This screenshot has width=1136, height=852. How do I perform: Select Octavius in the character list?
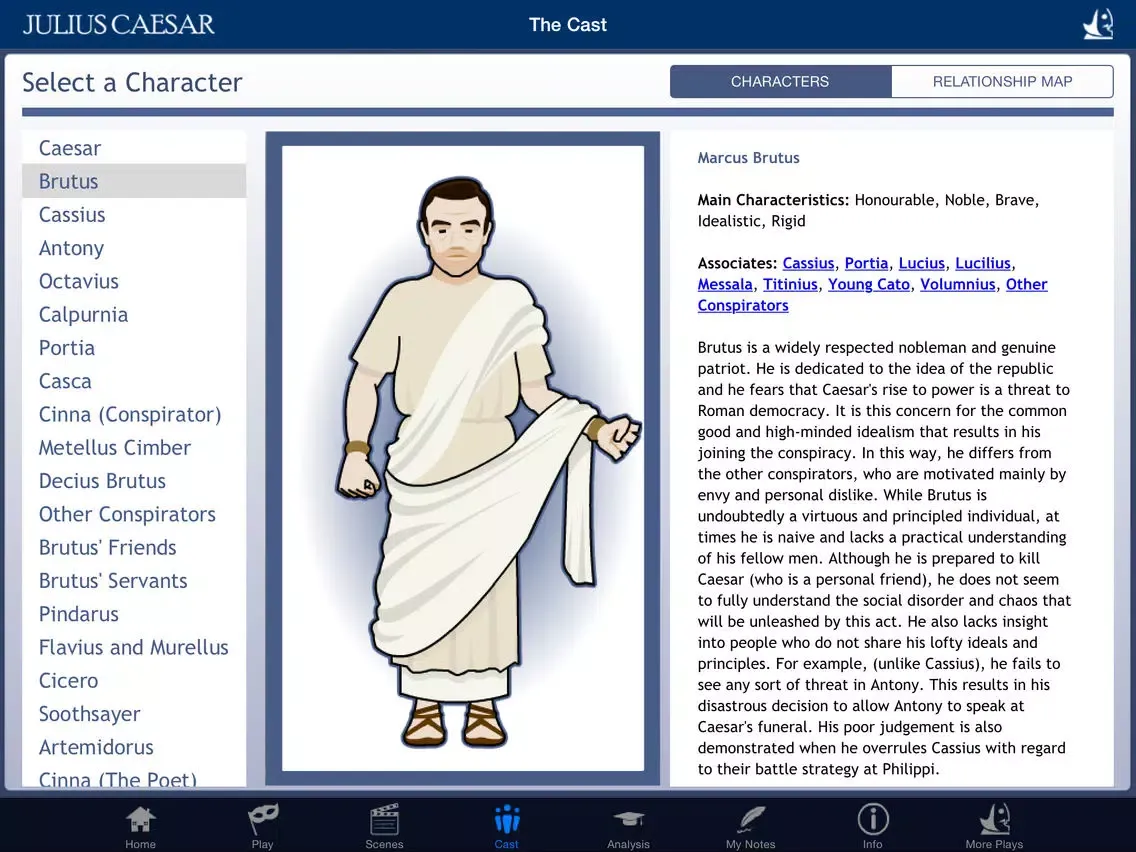(134, 281)
